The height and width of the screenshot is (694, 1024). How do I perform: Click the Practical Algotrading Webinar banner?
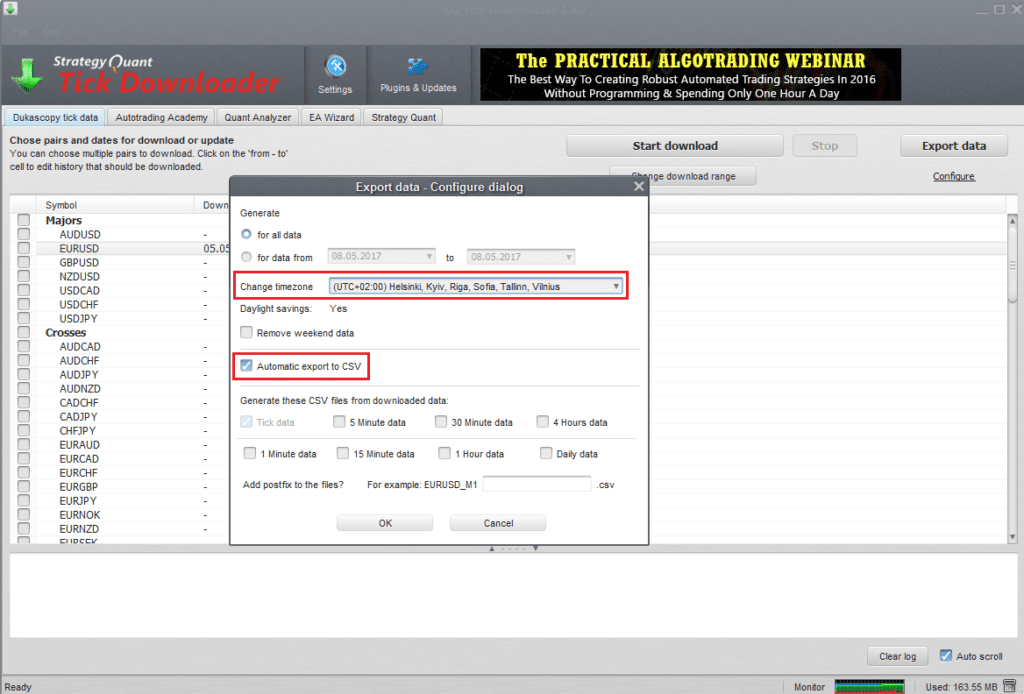point(690,74)
